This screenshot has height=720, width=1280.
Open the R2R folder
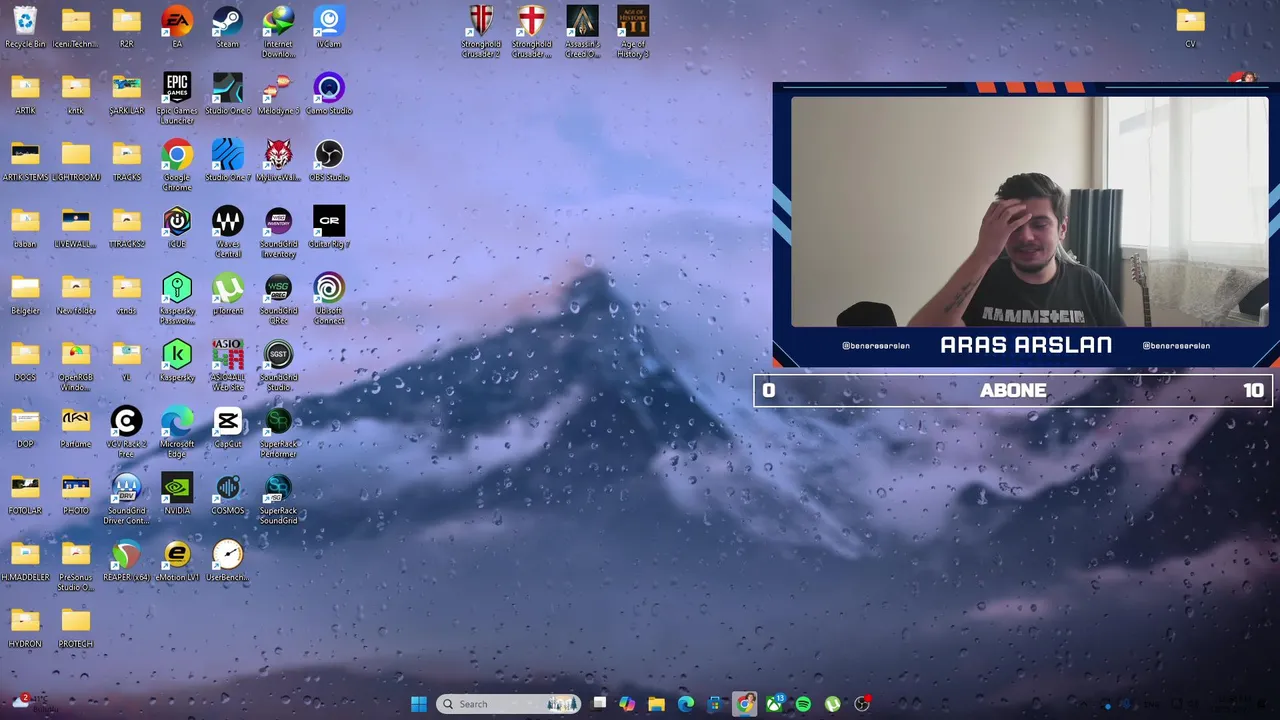coord(126,27)
